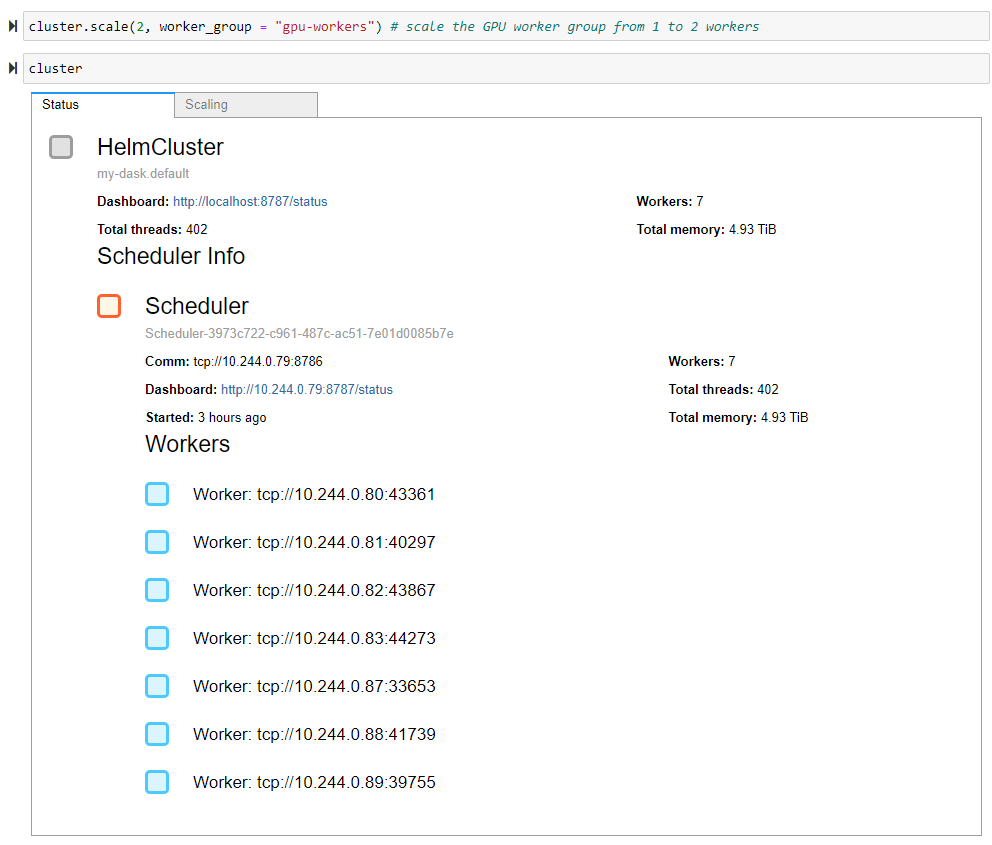Screen dimensions: 992x845
Task: Run the cluster display cell
Action: click(x=12, y=68)
